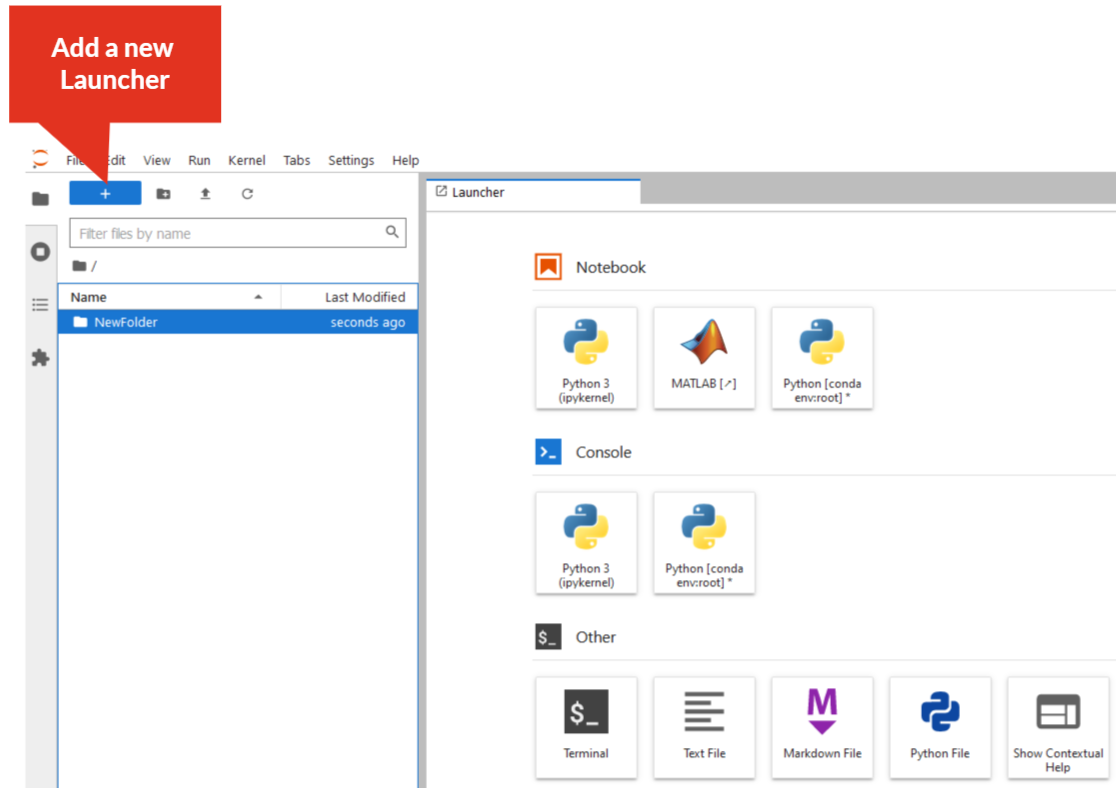Click the magnifier icon in filter box
The width and height of the screenshot is (1116, 788).
click(x=392, y=231)
